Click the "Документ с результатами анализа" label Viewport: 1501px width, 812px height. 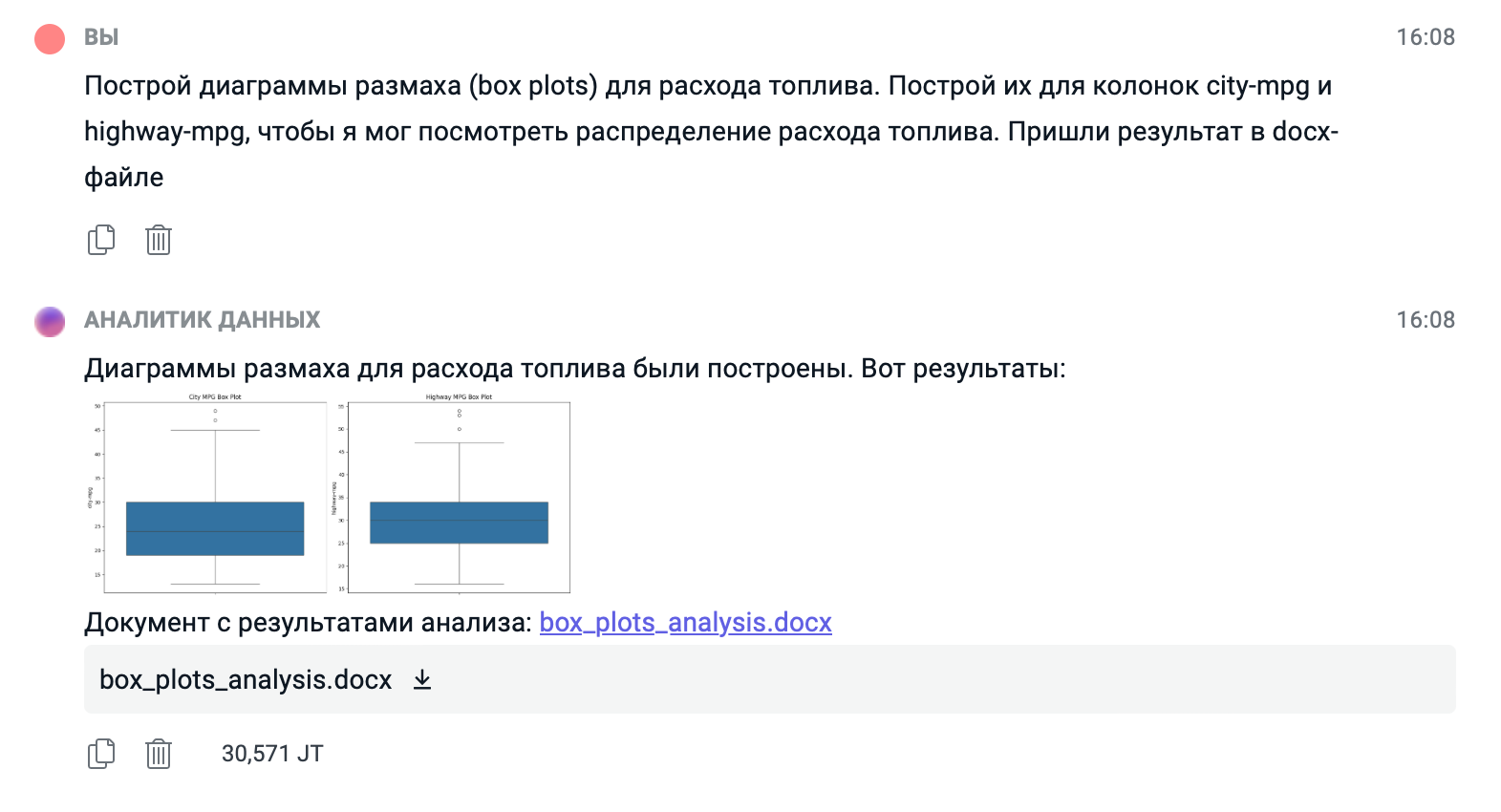[308, 623]
